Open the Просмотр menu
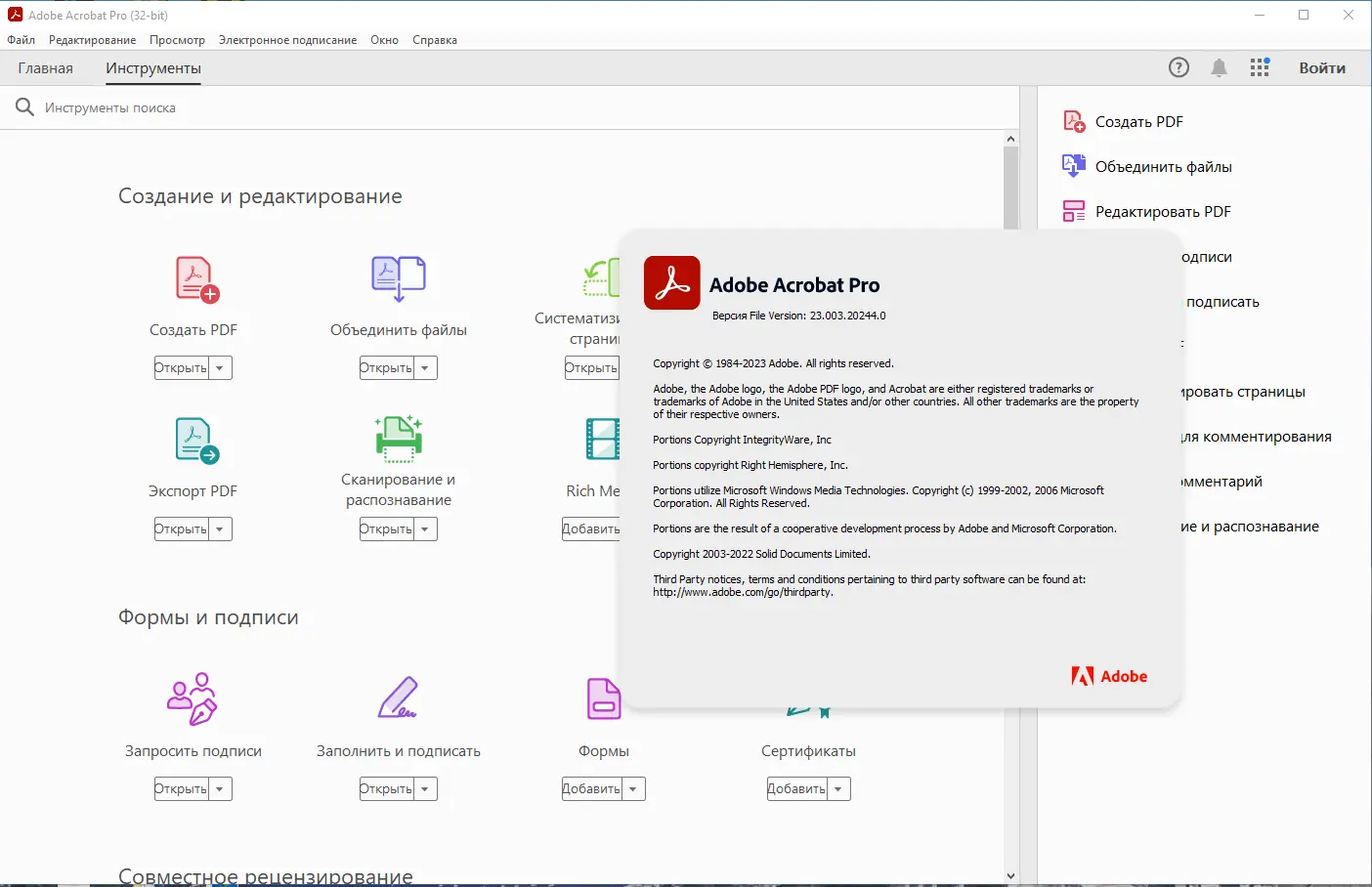 (177, 40)
